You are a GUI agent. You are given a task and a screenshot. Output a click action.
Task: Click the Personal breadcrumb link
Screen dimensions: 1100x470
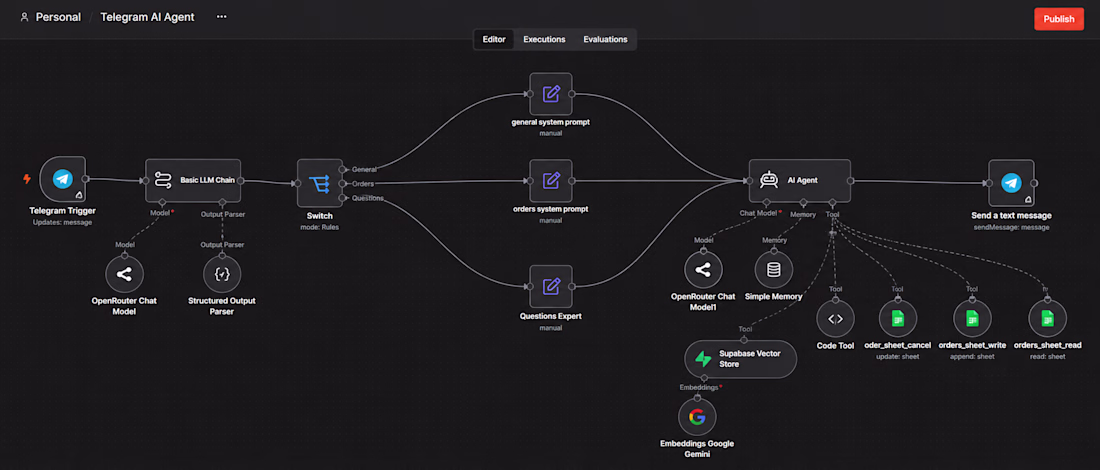(58, 17)
